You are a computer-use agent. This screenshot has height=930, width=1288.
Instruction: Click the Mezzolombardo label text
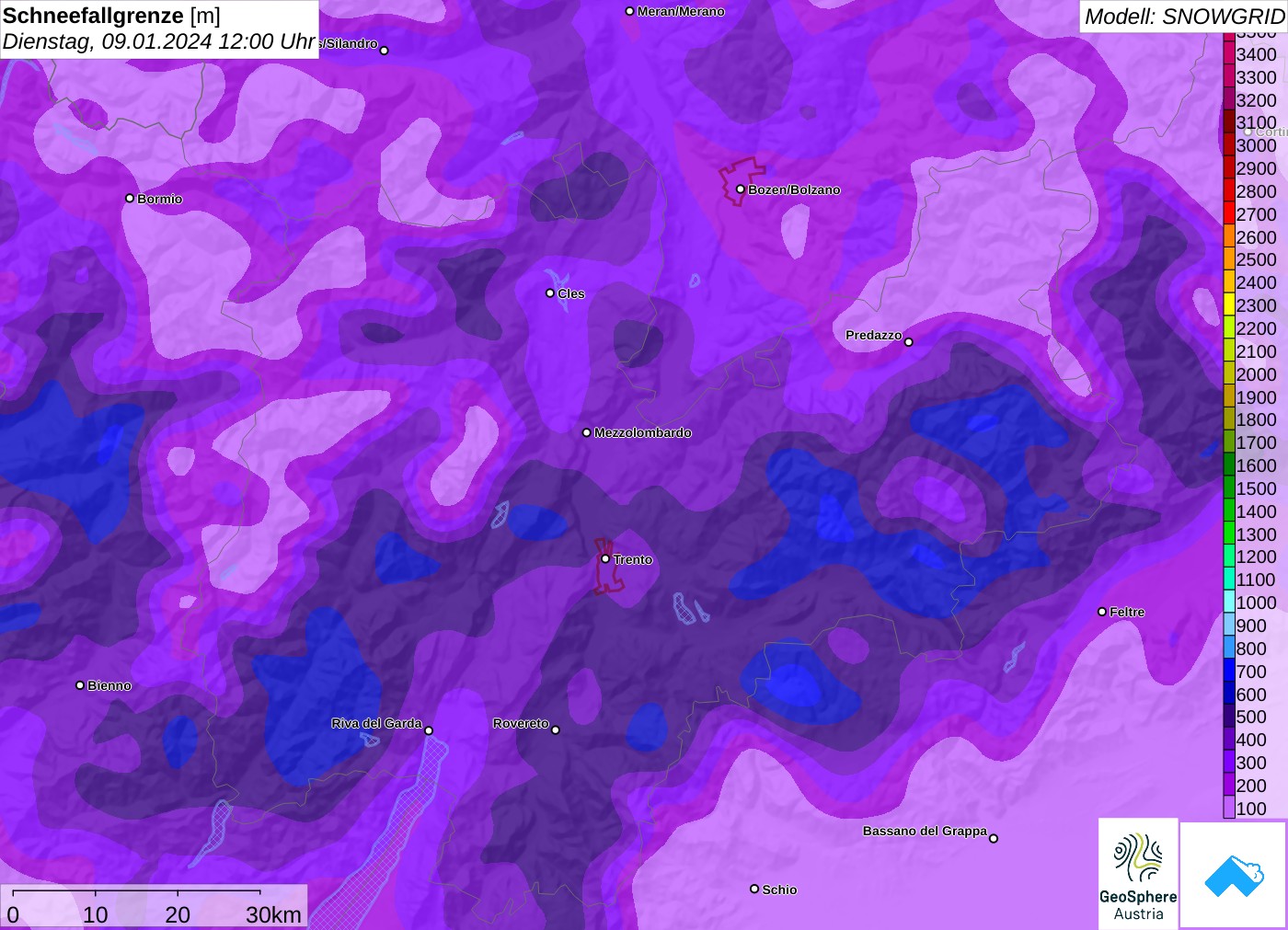coord(643,432)
